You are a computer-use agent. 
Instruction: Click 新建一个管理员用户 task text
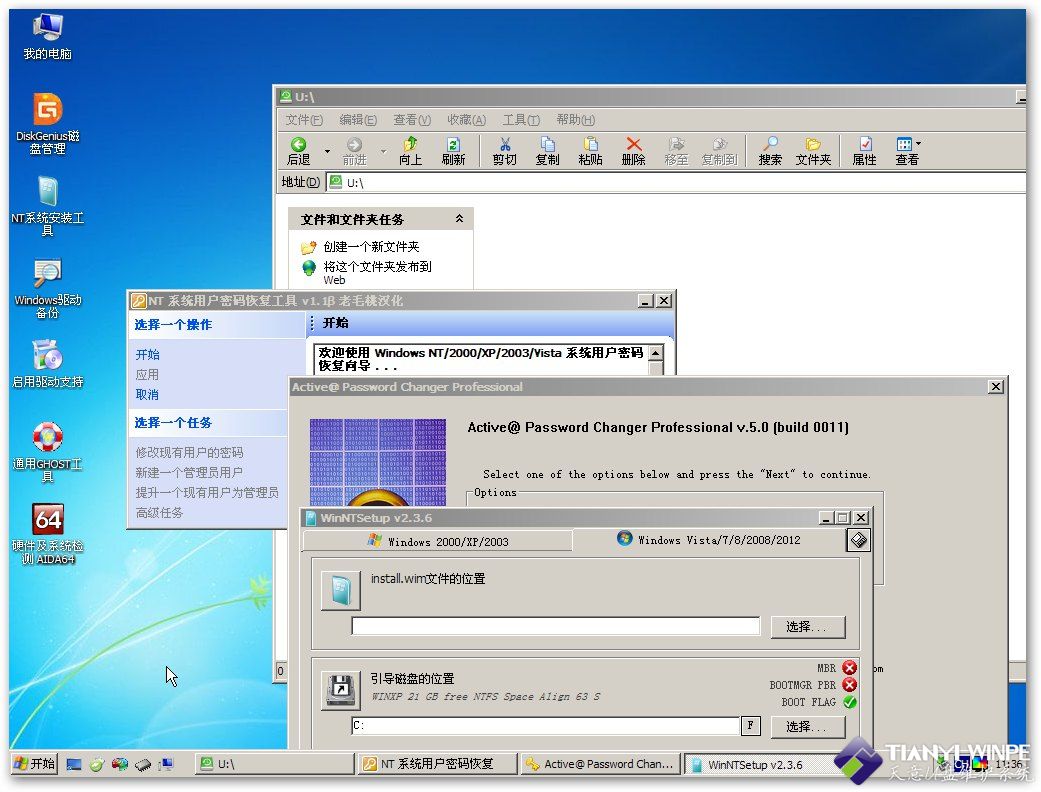pos(189,472)
